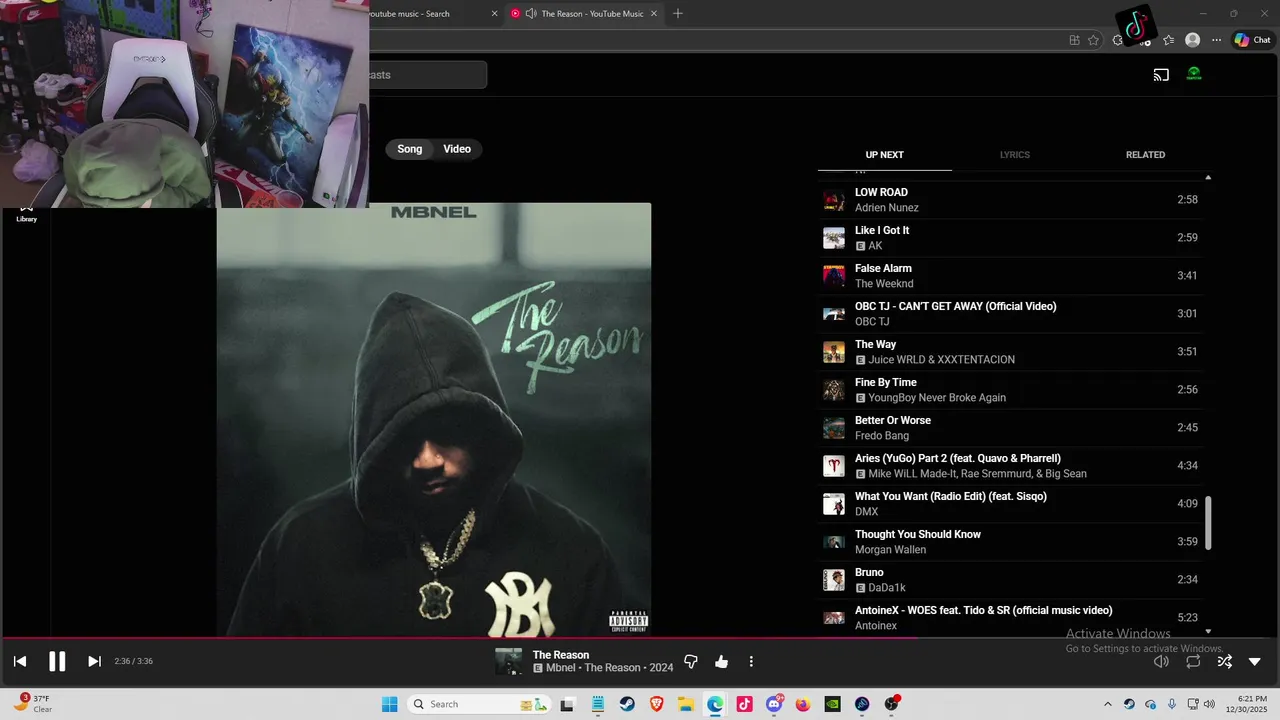Image resolution: width=1280 pixels, height=720 pixels.
Task: Click the taskbar Search box
Action: (480, 704)
